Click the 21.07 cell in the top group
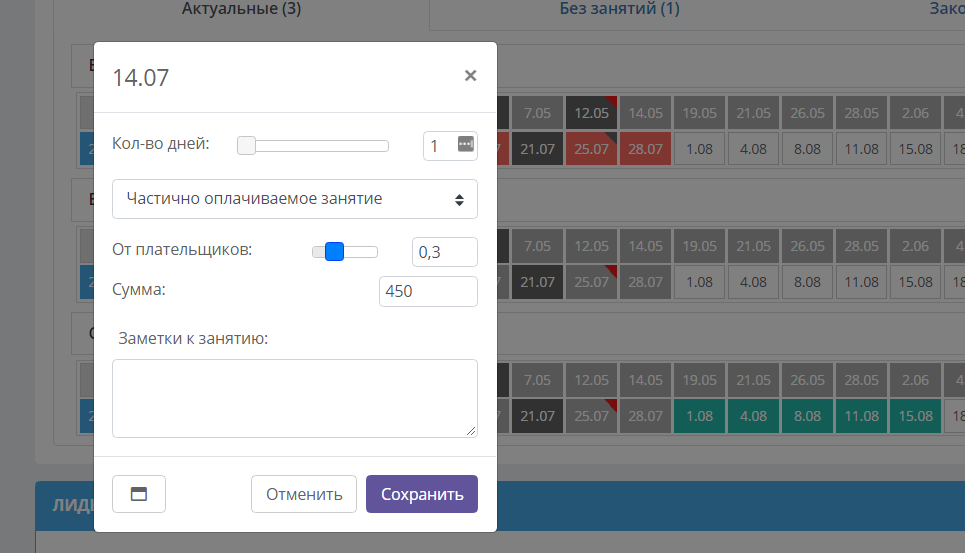The width and height of the screenshot is (965, 553). pyautogui.click(x=537, y=149)
